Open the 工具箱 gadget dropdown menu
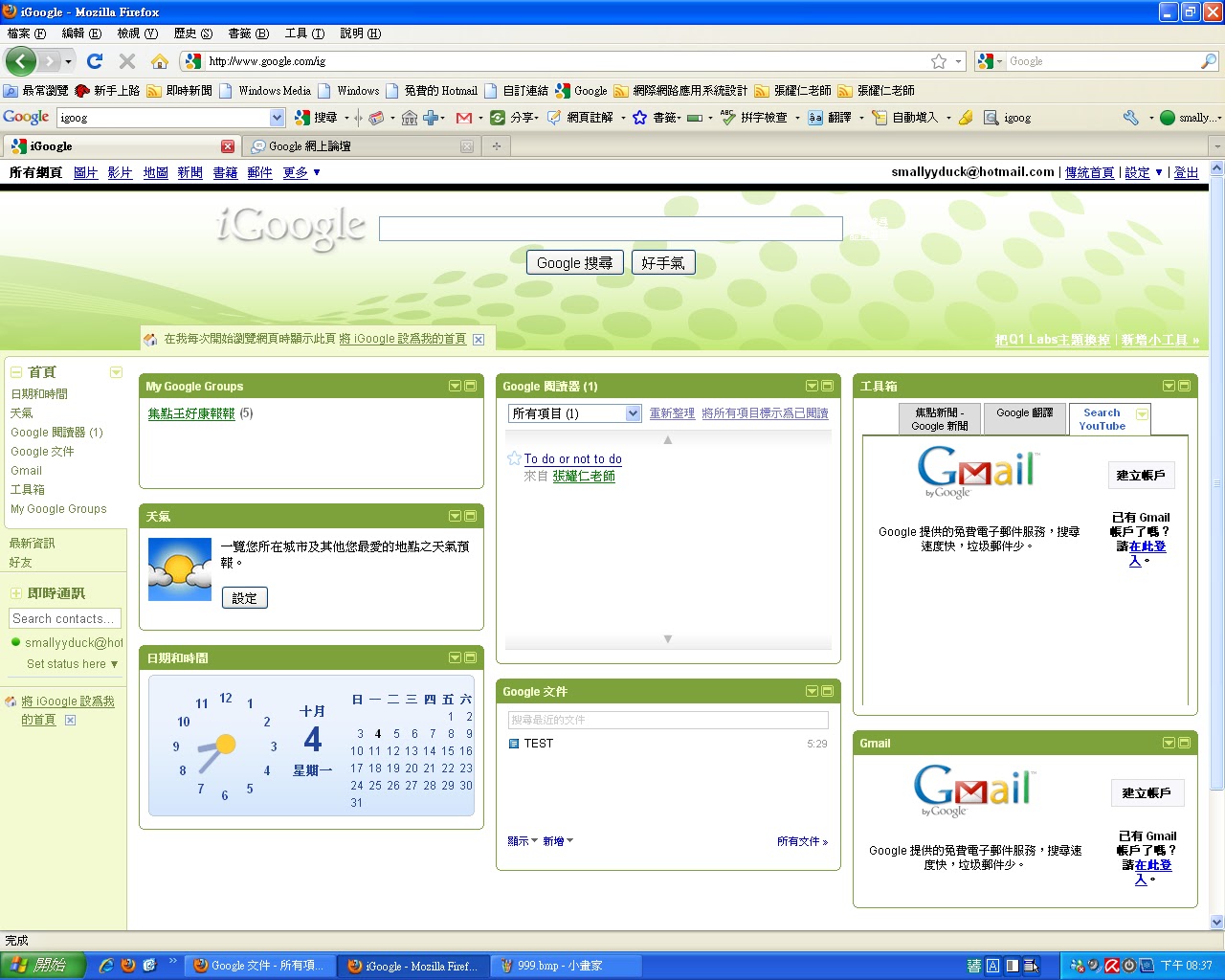 (1169, 386)
